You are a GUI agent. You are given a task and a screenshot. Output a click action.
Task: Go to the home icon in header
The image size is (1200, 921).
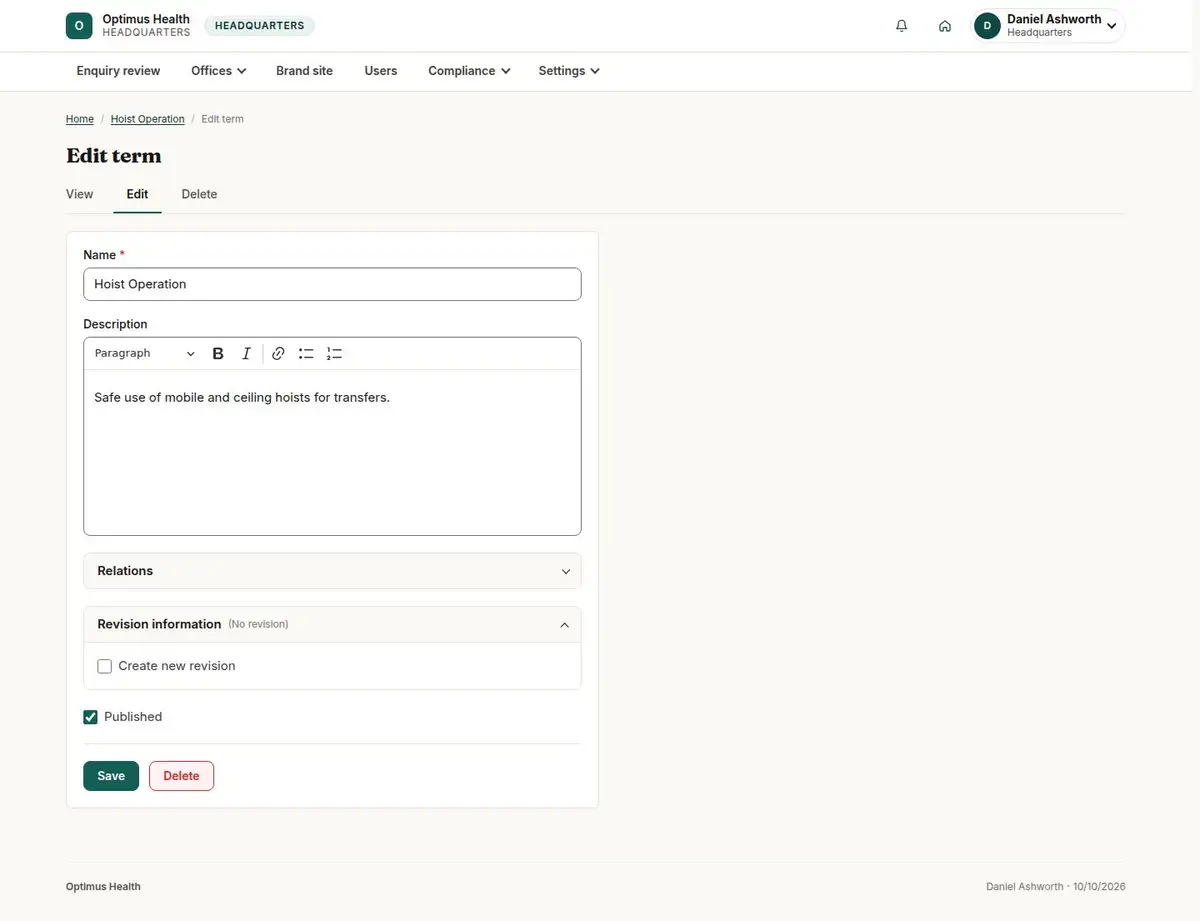pyautogui.click(x=945, y=26)
